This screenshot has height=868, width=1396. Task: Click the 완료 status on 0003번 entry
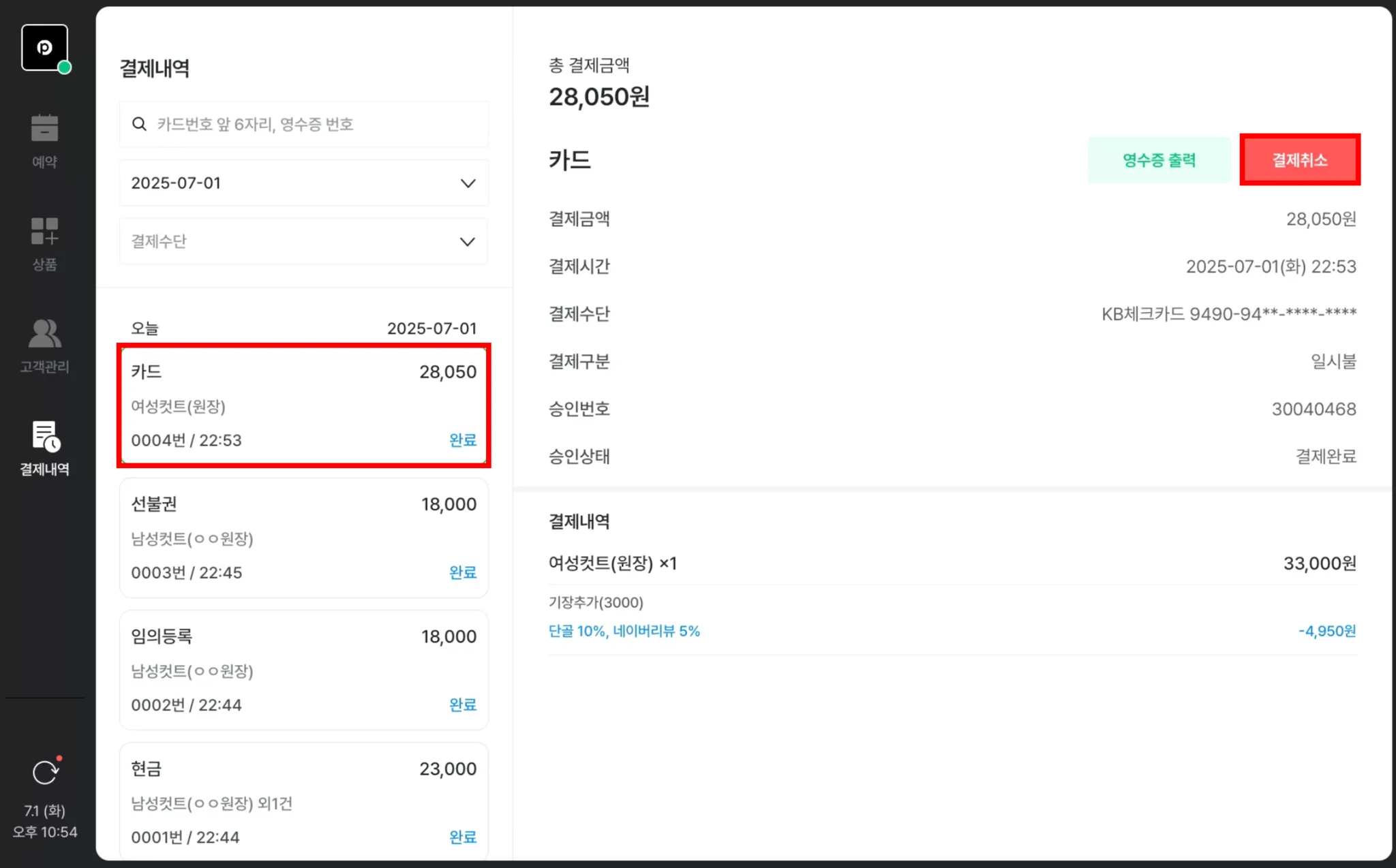click(463, 572)
